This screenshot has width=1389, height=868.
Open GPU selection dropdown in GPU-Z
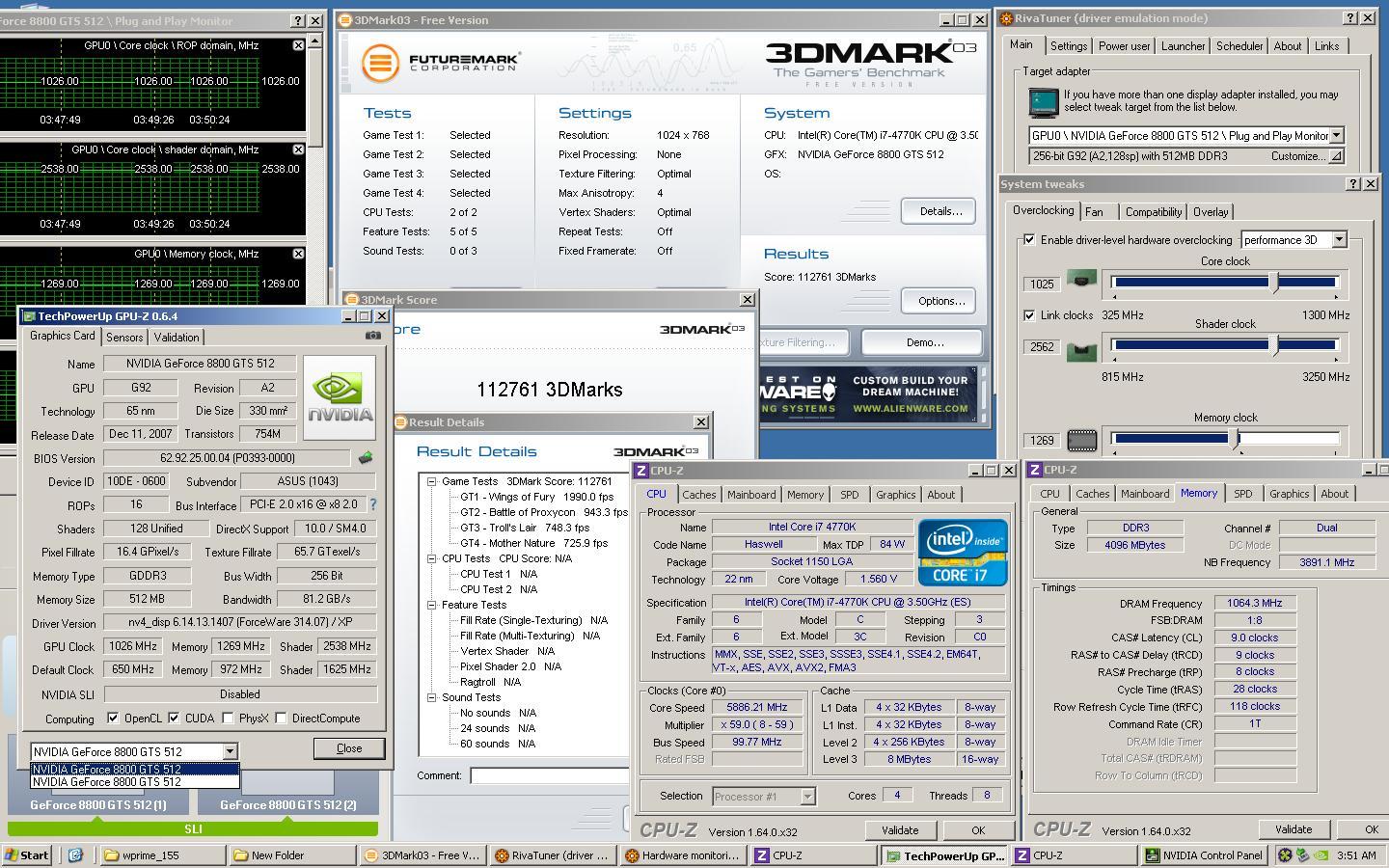[x=230, y=751]
